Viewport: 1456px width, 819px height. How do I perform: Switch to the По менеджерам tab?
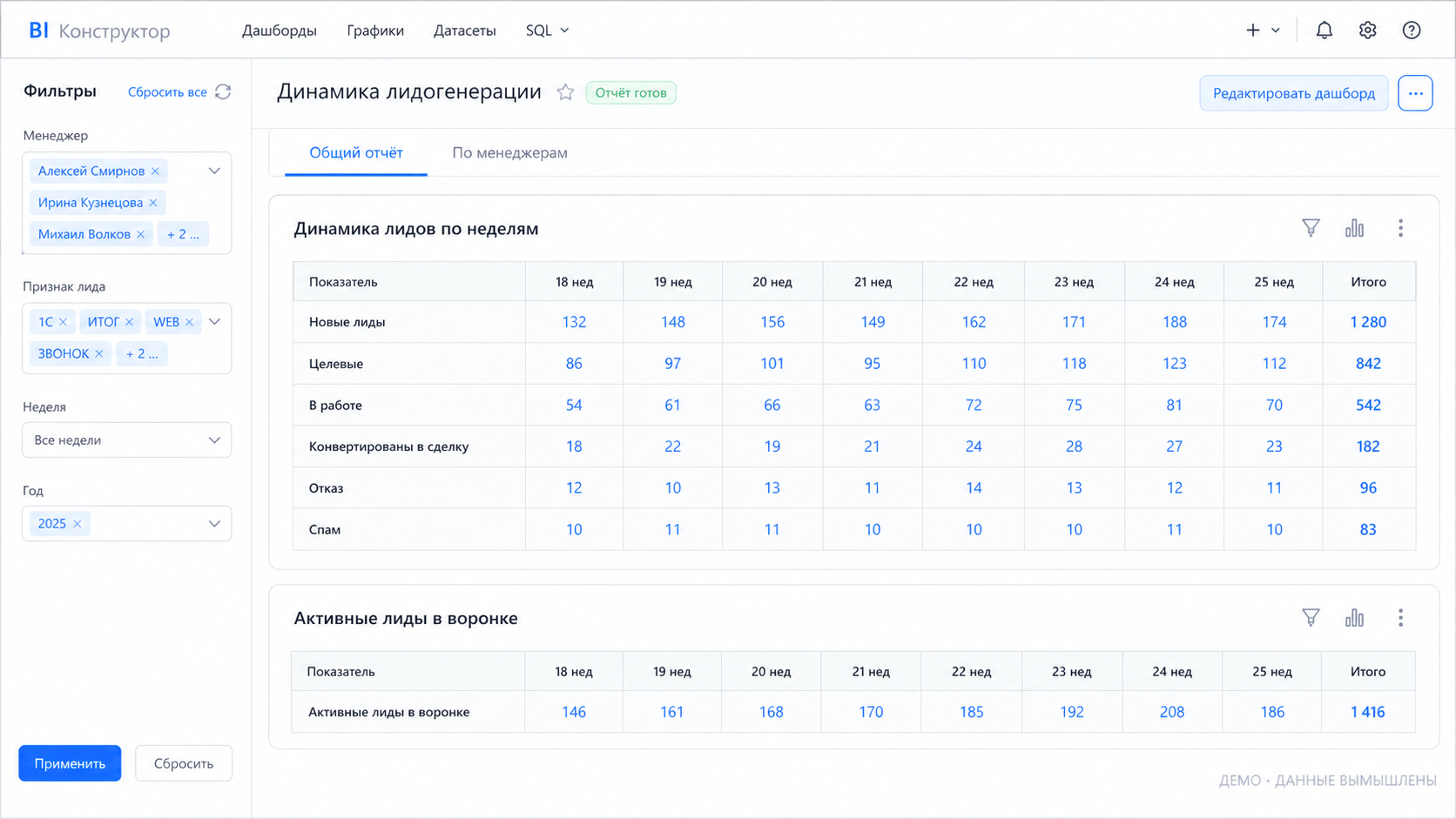coord(509,153)
